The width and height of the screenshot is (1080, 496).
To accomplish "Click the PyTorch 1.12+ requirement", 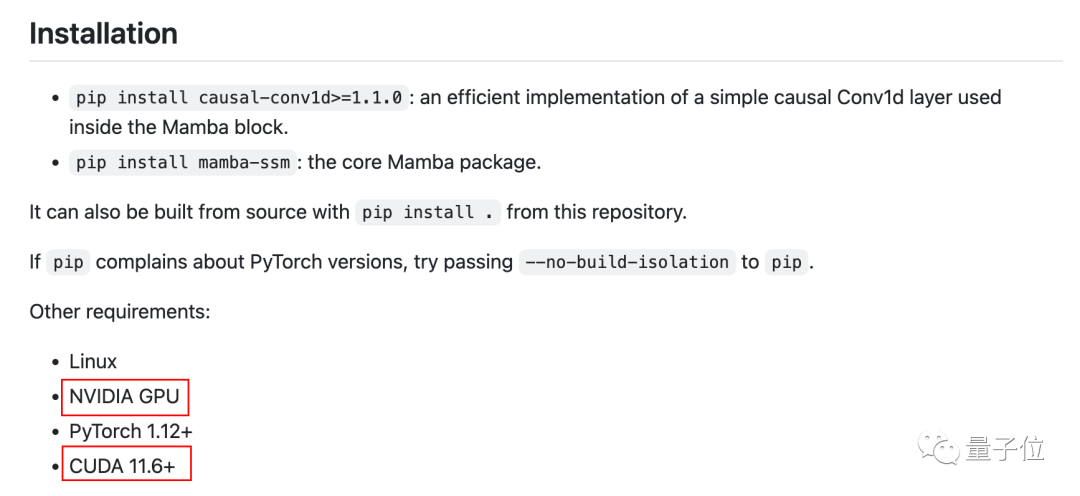I will point(131,432).
